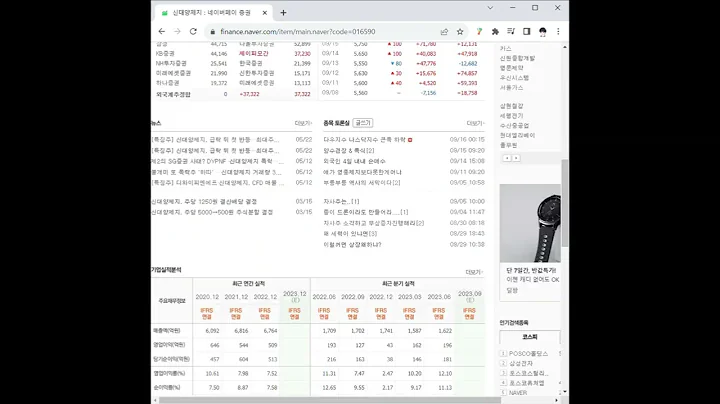Open the discussion post dated 09/11 09:20
The height and width of the screenshot is (404, 720).
[x=362, y=172]
